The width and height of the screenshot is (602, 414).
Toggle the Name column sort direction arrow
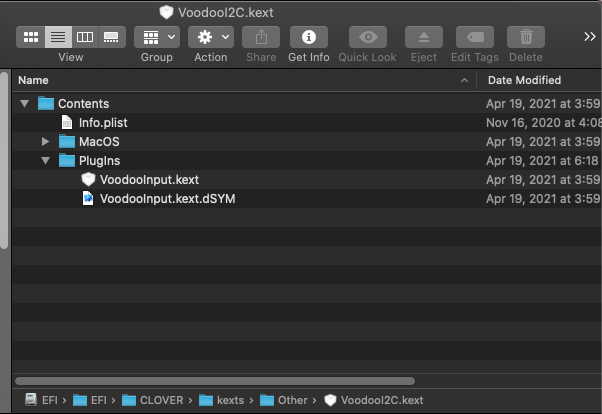pyautogui.click(x=464, y=80)
